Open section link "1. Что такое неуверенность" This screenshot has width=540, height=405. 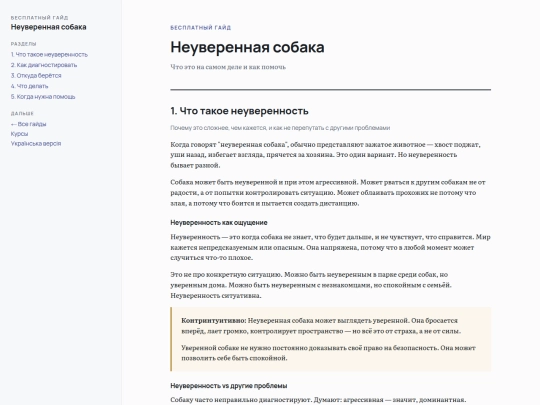coord(49,54)
